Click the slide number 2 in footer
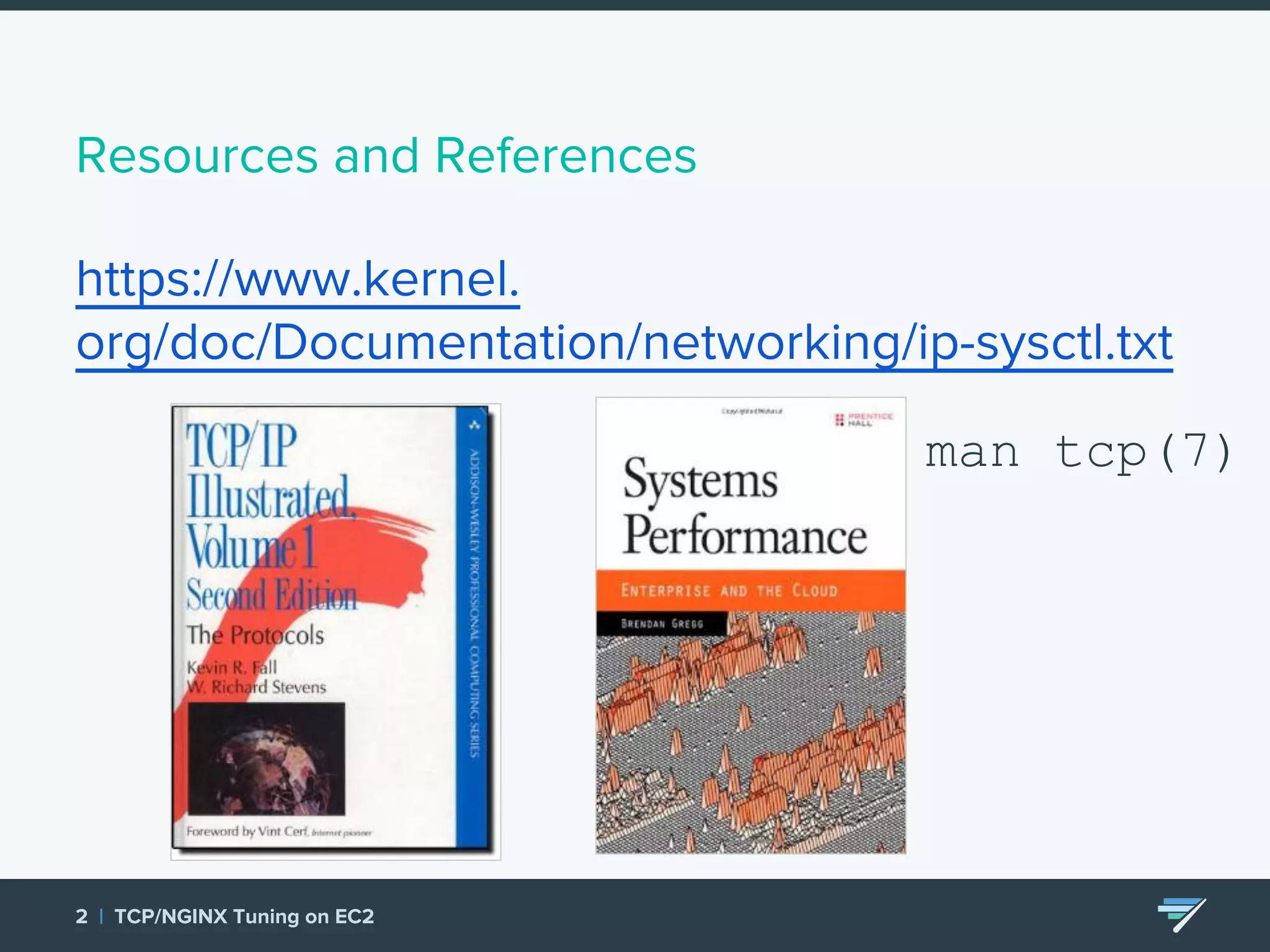The height and width of the screenshot is (952, 1270). tap(81, 916)
